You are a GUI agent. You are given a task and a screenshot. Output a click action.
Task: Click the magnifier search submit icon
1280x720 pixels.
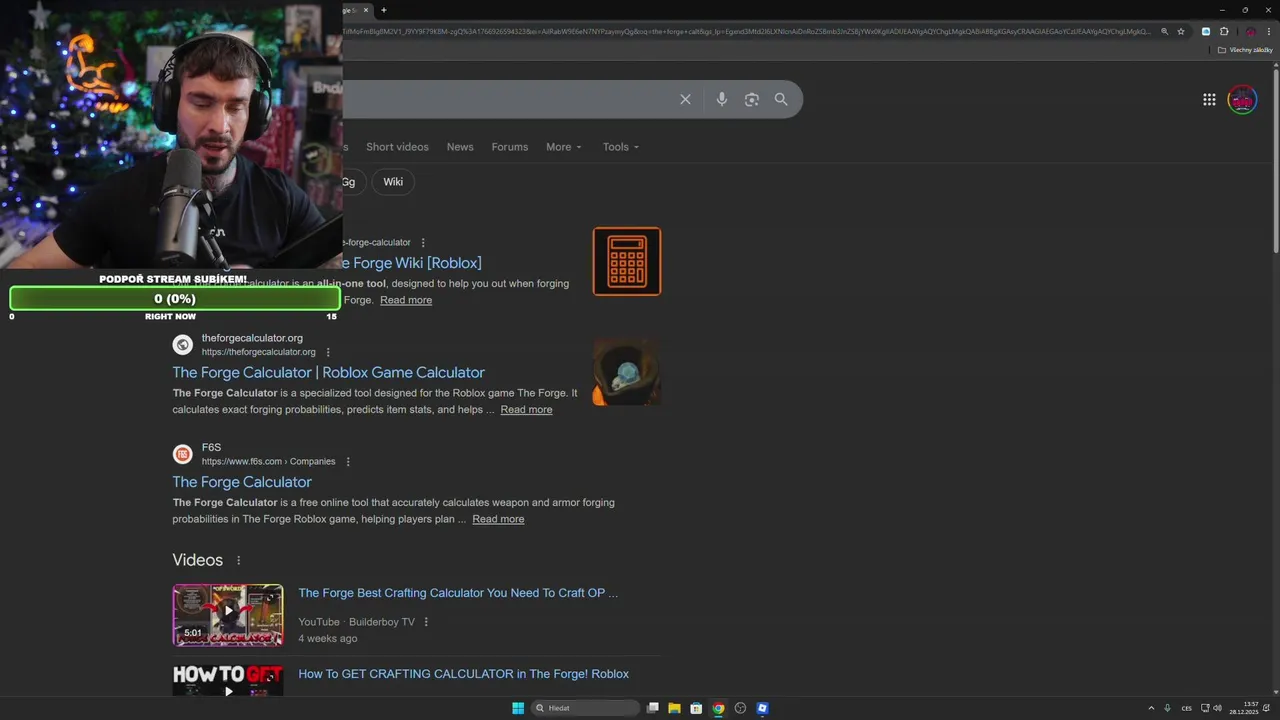(x=781, y=99)
